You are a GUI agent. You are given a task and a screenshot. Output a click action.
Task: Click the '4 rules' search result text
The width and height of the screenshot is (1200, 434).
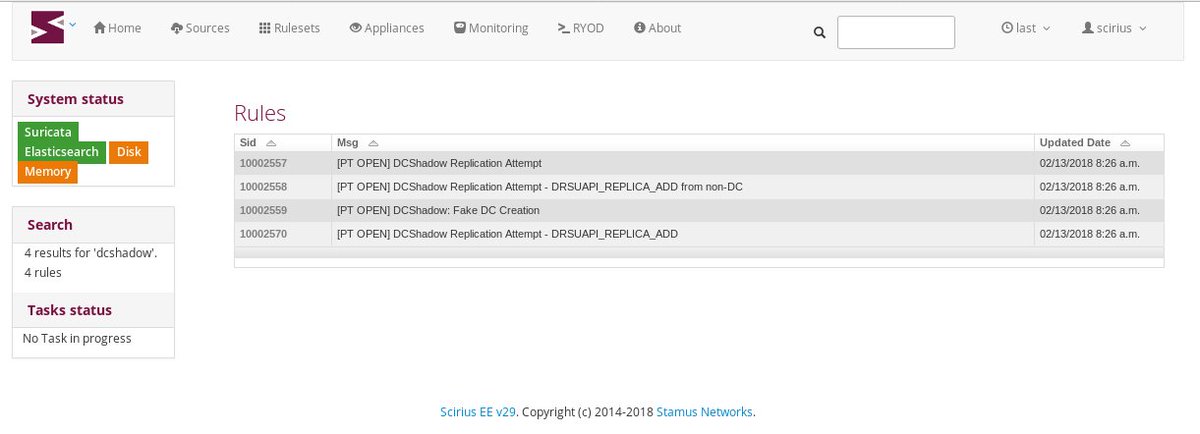coord(43,272)
